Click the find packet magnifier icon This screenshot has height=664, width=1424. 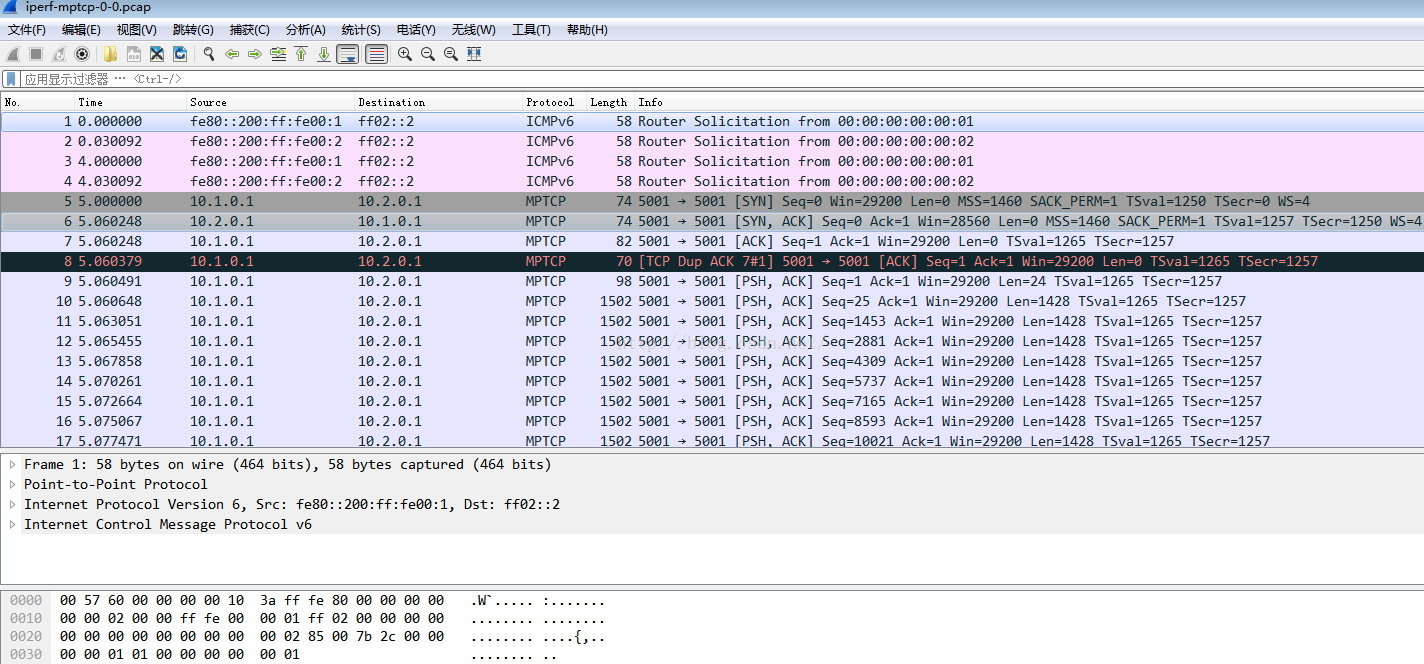[x=208, y=54]
